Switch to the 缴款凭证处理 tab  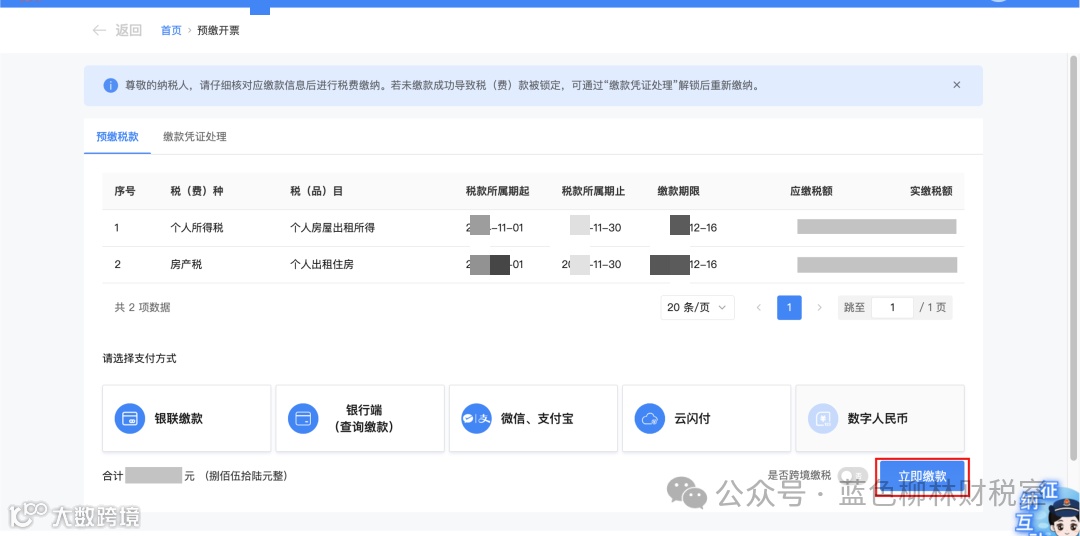click(x=195, y=136)
